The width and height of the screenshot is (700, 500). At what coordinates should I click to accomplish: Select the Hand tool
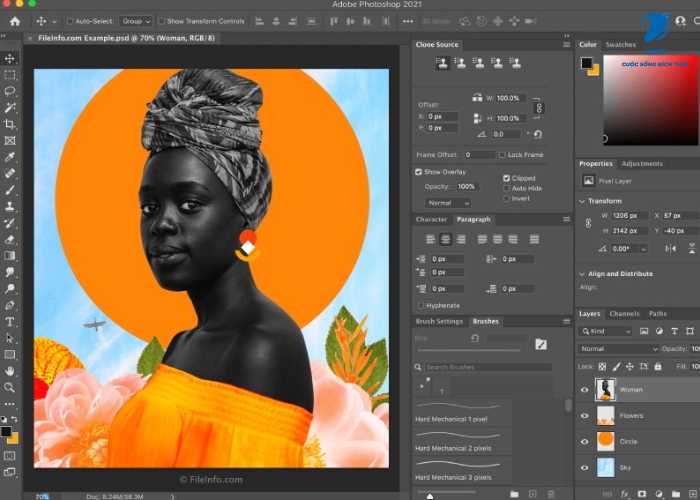pyautogui.click(x=9, y=371)
